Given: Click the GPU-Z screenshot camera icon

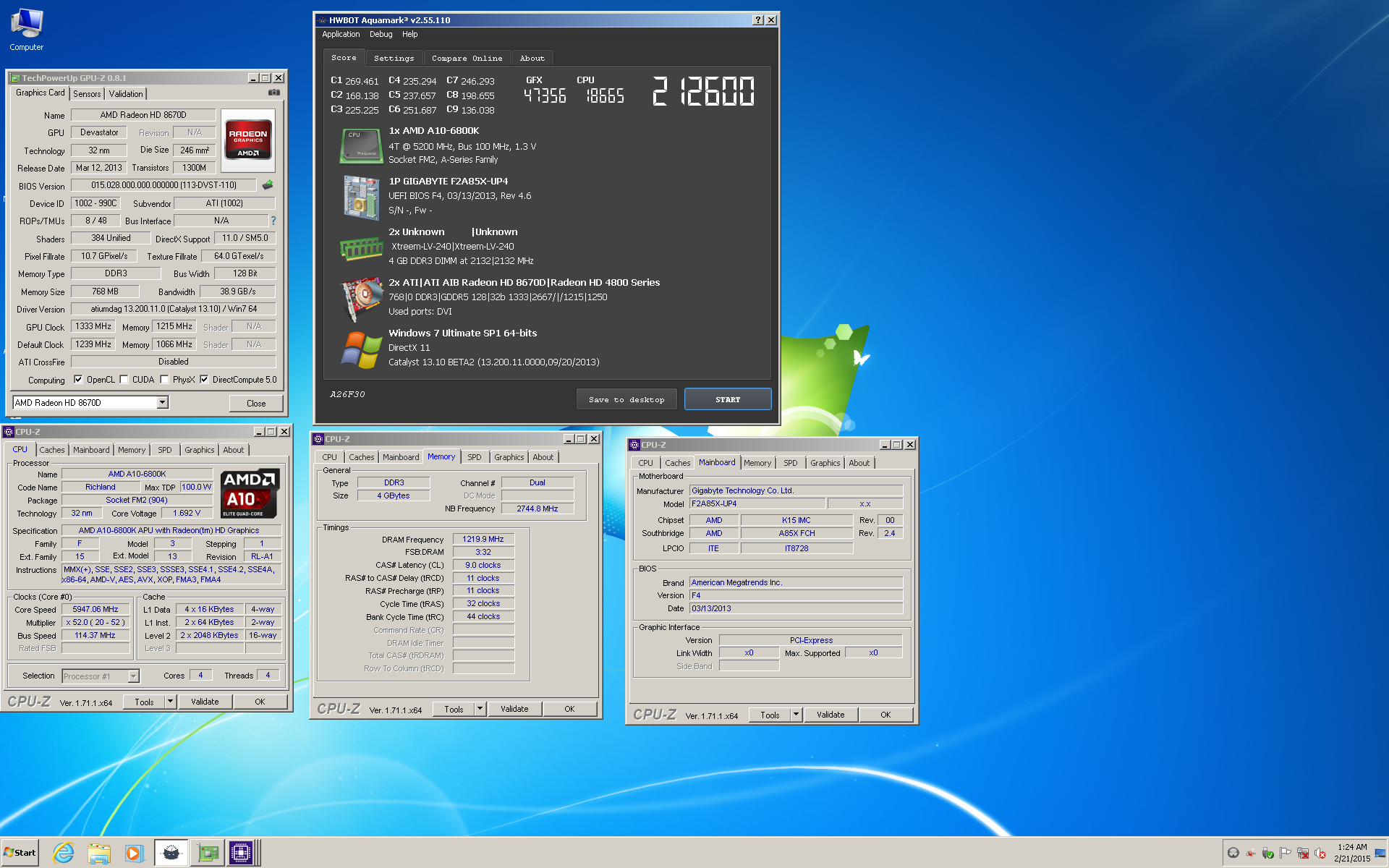Looking at the screenshot, I should pyautogui.click(x=274, y=93).
